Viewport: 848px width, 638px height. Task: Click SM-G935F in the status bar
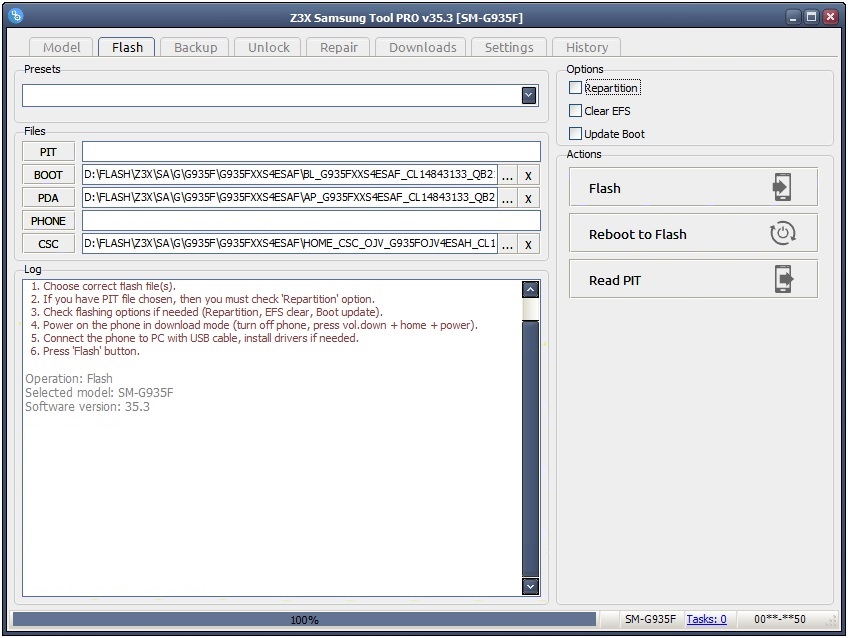tap(650, 619)
